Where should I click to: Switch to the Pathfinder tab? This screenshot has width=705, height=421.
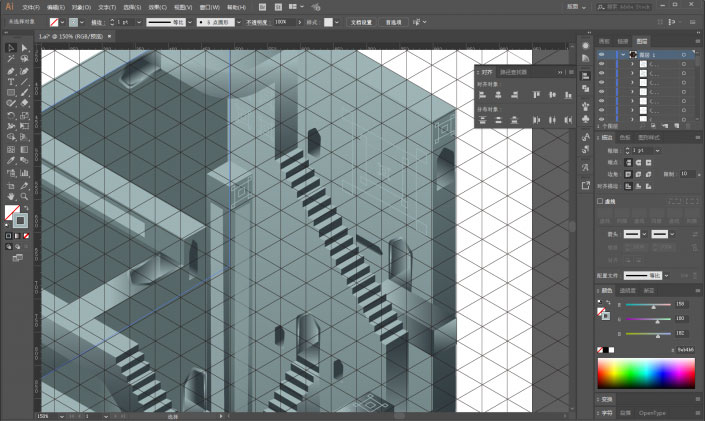click(513, 72)
